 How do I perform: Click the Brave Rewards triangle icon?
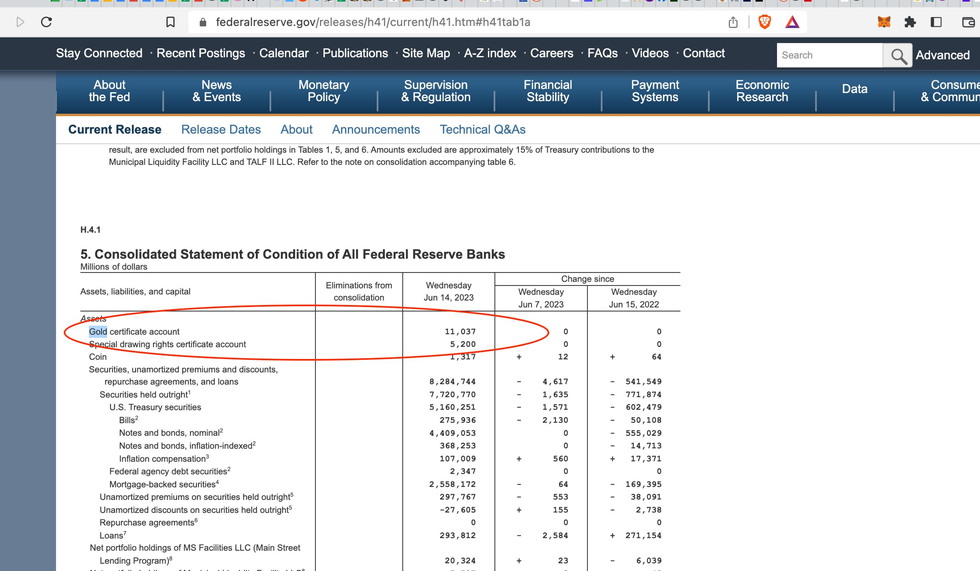[792, 22]
